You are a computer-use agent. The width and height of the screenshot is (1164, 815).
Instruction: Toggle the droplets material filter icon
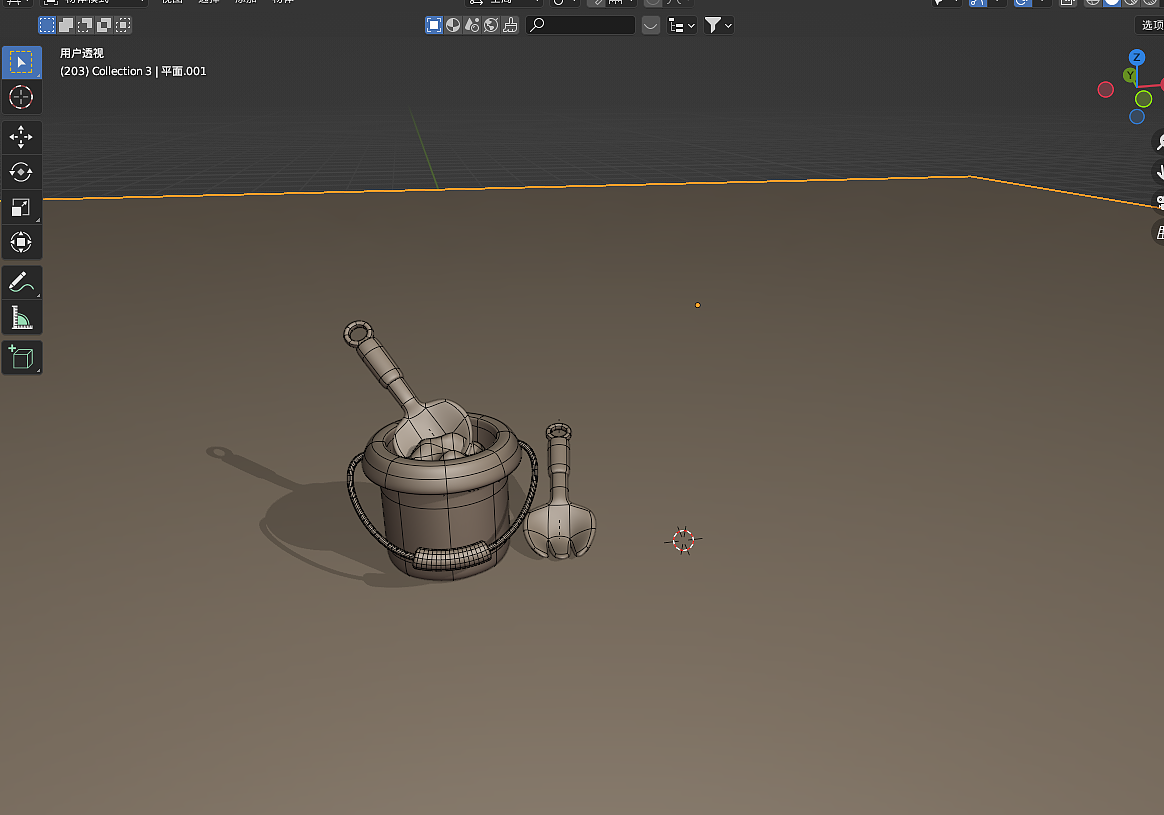tap(472, 25)
